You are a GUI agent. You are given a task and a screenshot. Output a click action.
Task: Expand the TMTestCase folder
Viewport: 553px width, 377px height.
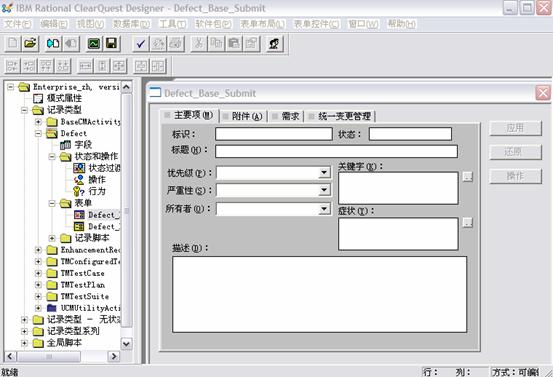38,273
